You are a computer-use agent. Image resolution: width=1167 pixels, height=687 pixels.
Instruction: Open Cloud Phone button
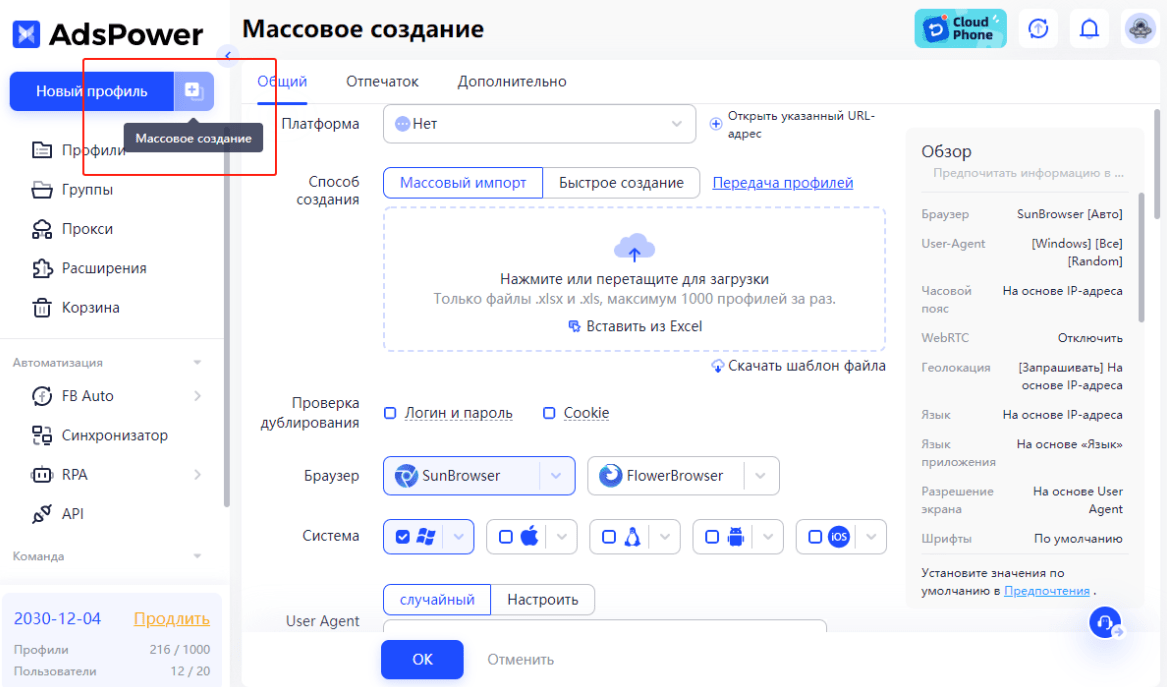point(960,29)
